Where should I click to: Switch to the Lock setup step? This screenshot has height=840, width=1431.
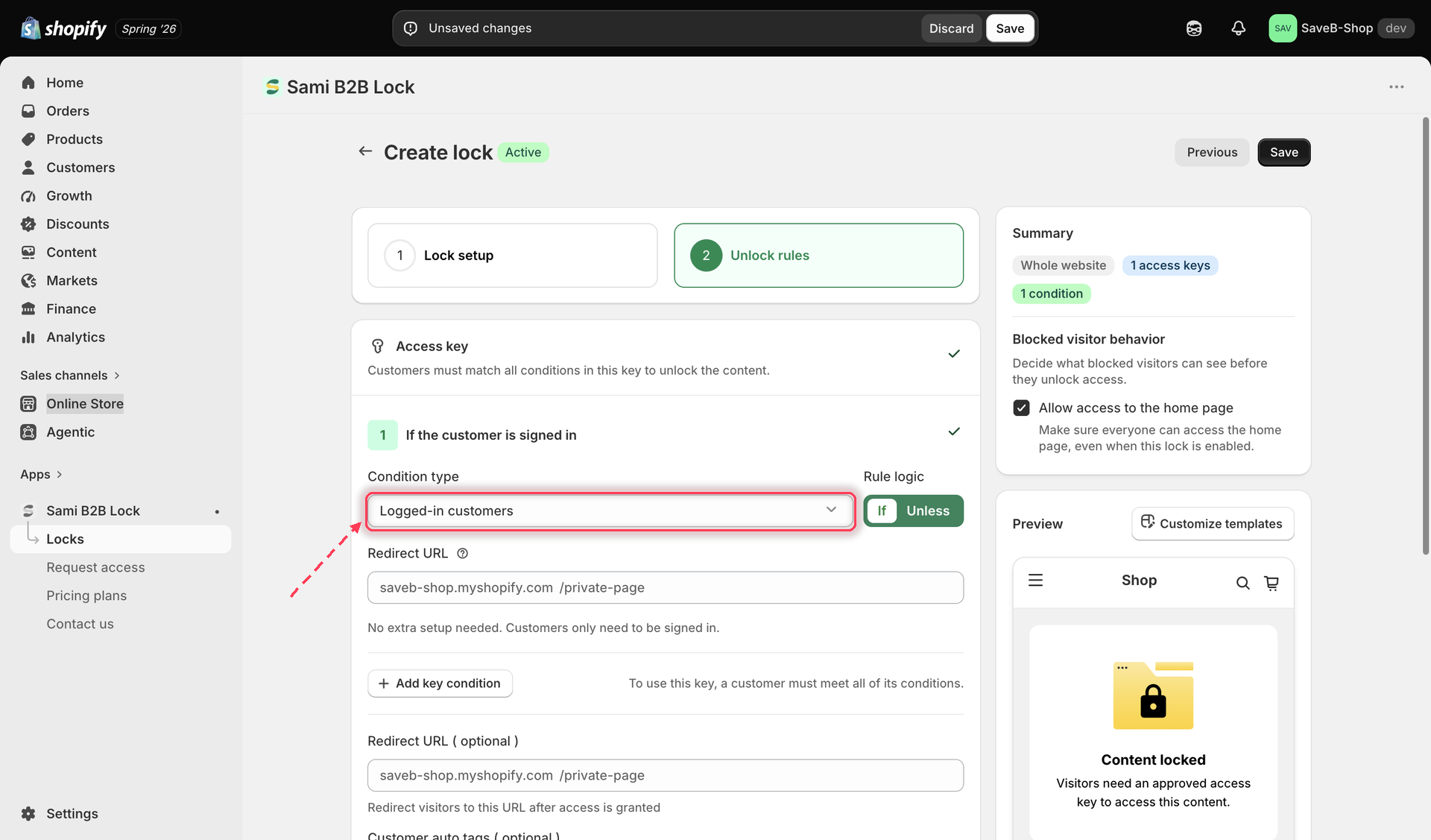(x=513, y=255)
